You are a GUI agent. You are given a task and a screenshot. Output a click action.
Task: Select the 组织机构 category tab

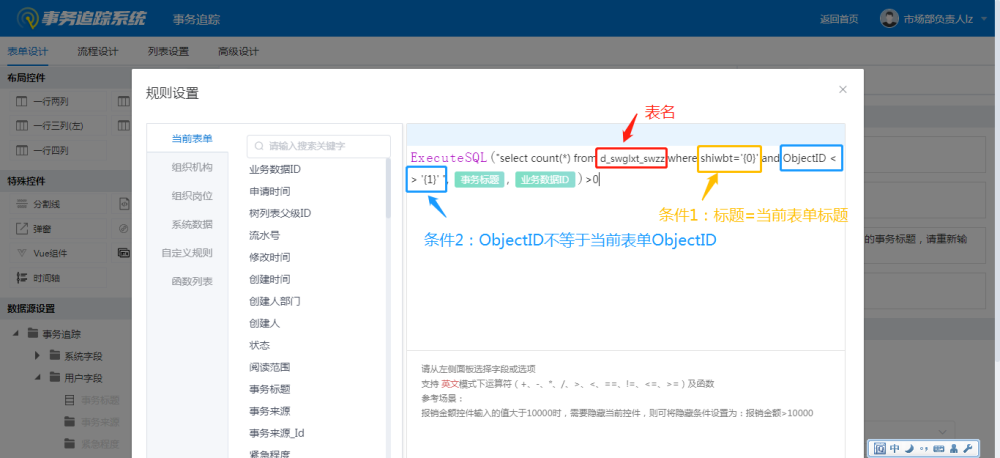pos(191,167)
